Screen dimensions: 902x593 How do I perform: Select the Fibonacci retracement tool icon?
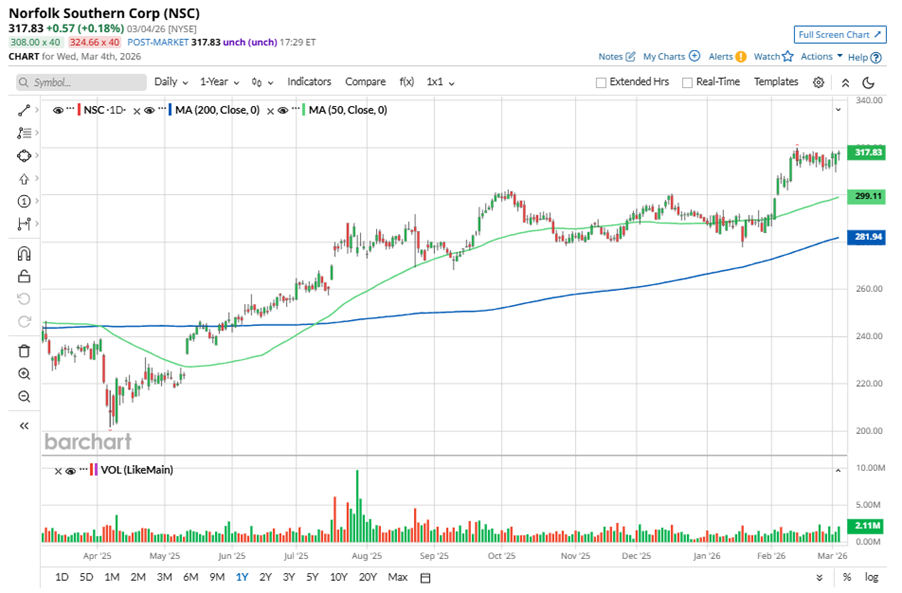click(x=24, y=133)
